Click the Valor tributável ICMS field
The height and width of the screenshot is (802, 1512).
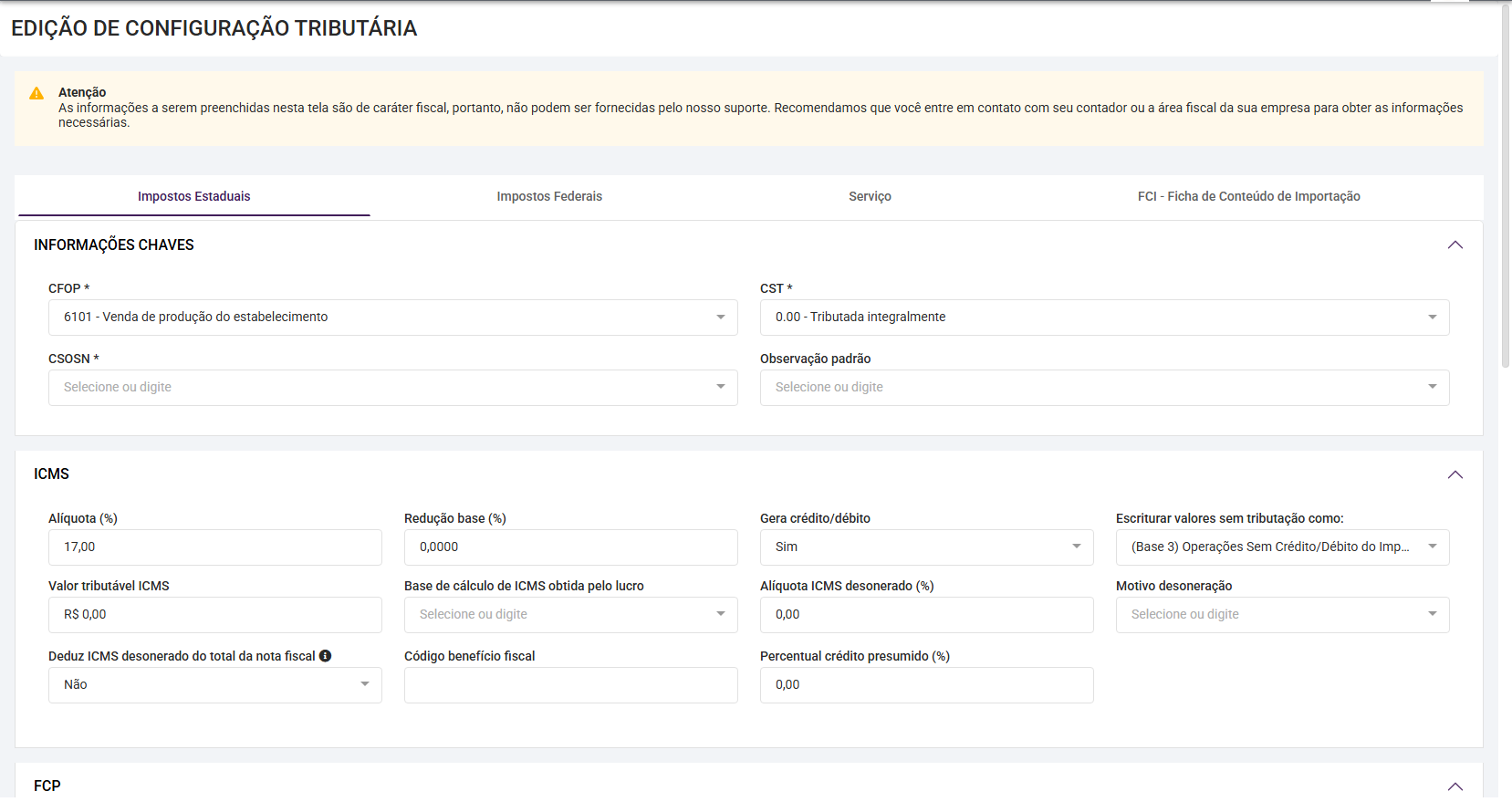coord(215,615)
